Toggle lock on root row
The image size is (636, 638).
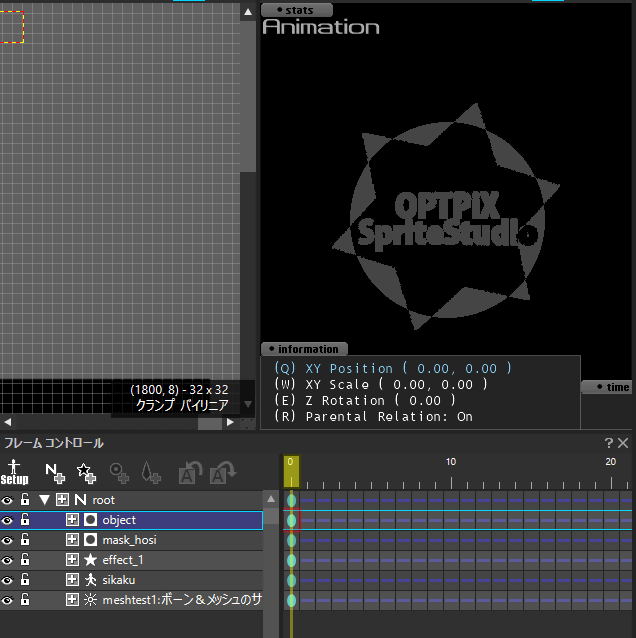[25, 499]
